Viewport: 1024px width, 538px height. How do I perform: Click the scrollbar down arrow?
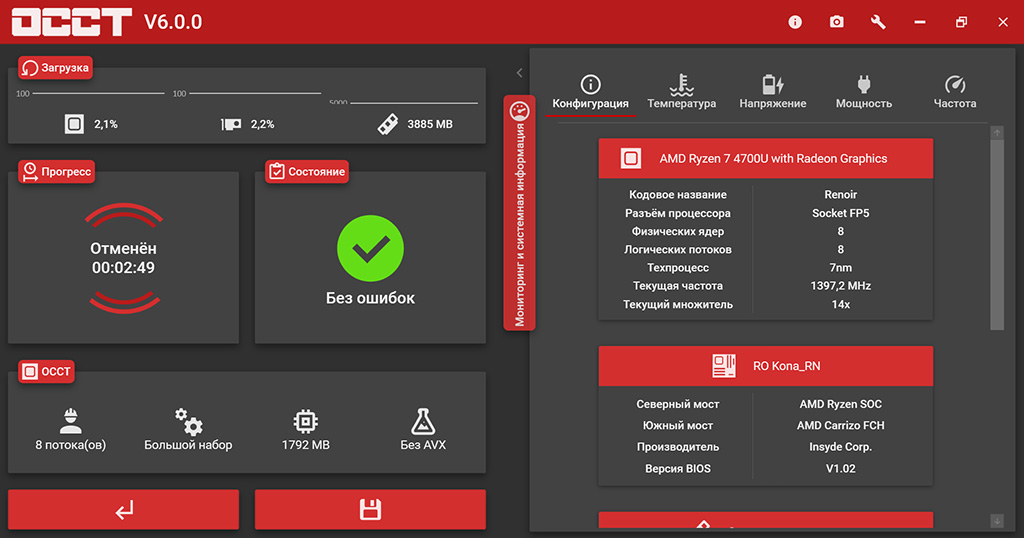pos(997,520)
